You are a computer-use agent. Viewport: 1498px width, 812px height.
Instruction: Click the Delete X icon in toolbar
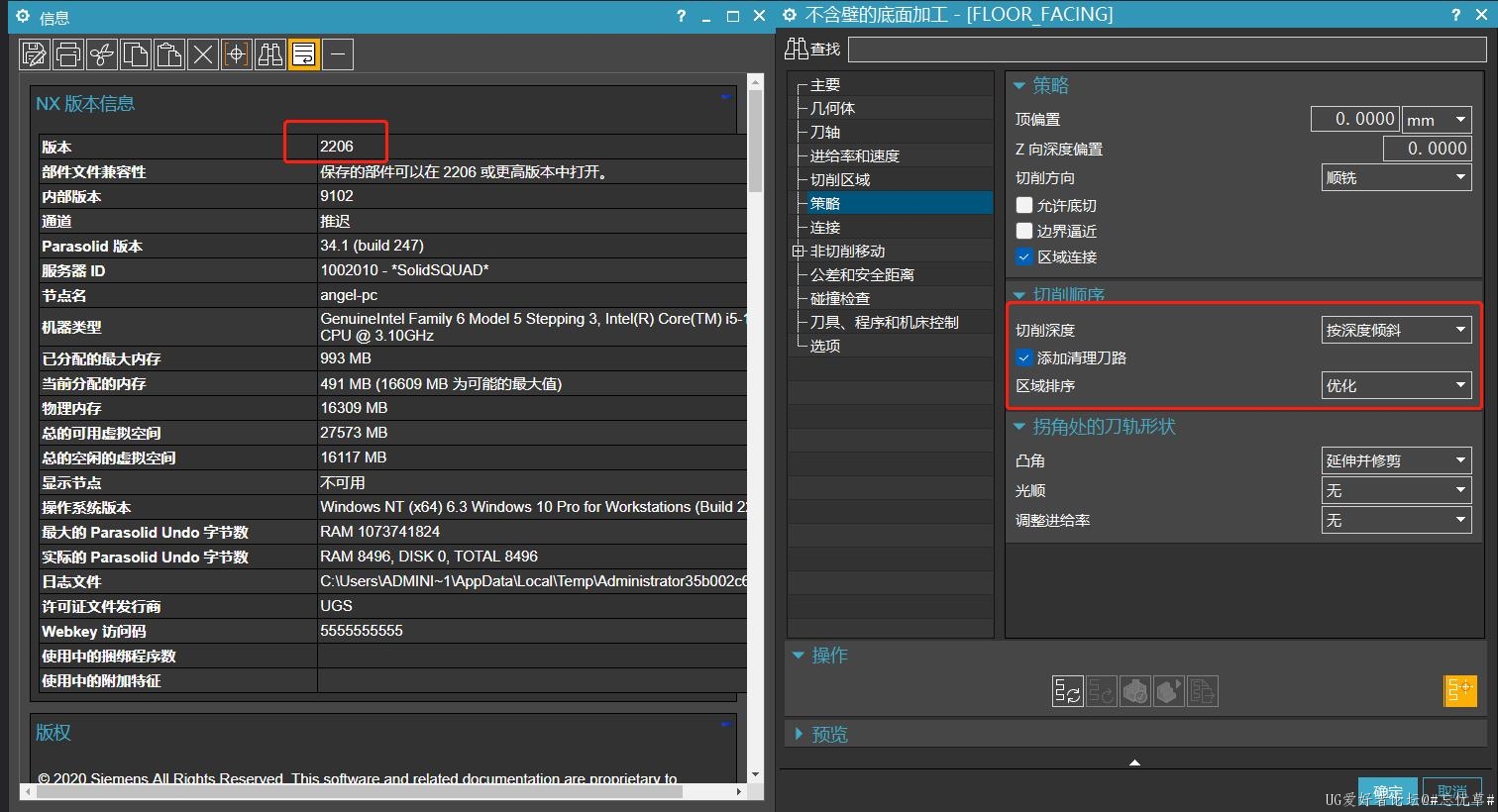coord(203,54)
